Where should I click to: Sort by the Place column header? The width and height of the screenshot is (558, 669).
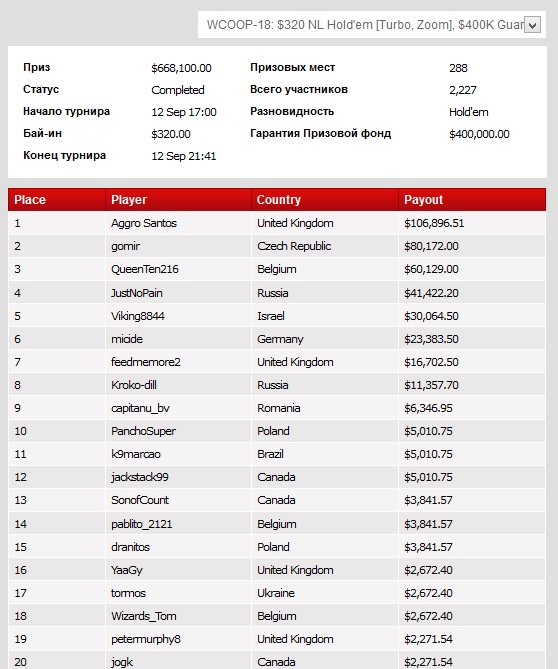coord(29,200)
